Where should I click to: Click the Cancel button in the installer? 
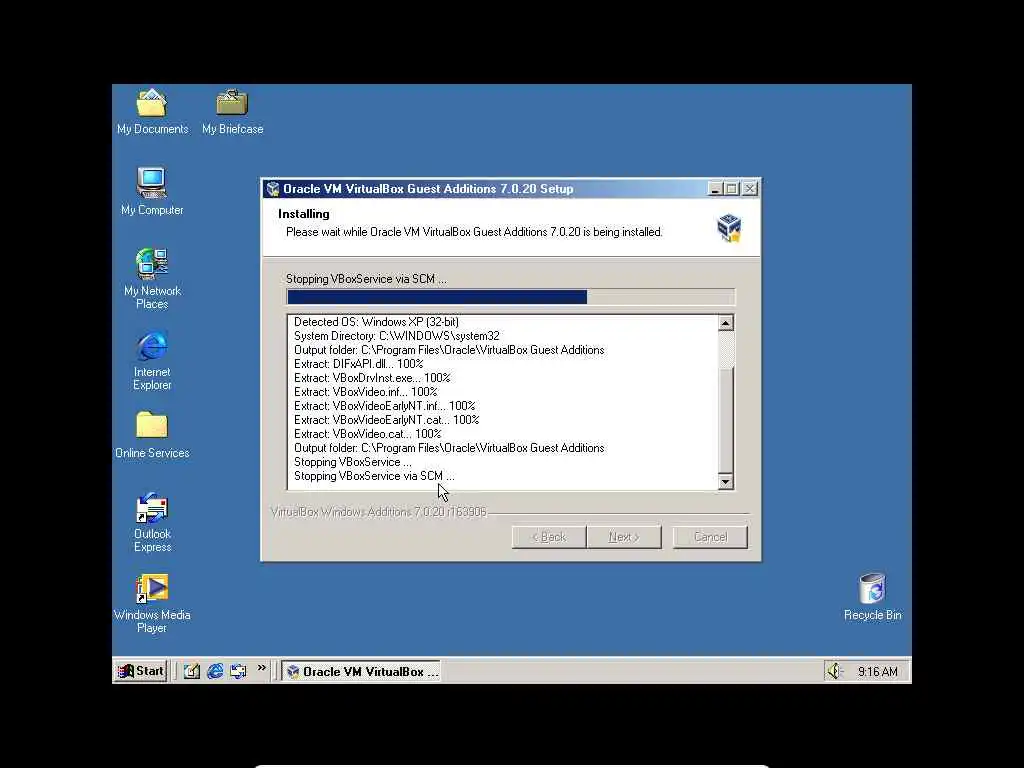point(710,537)
